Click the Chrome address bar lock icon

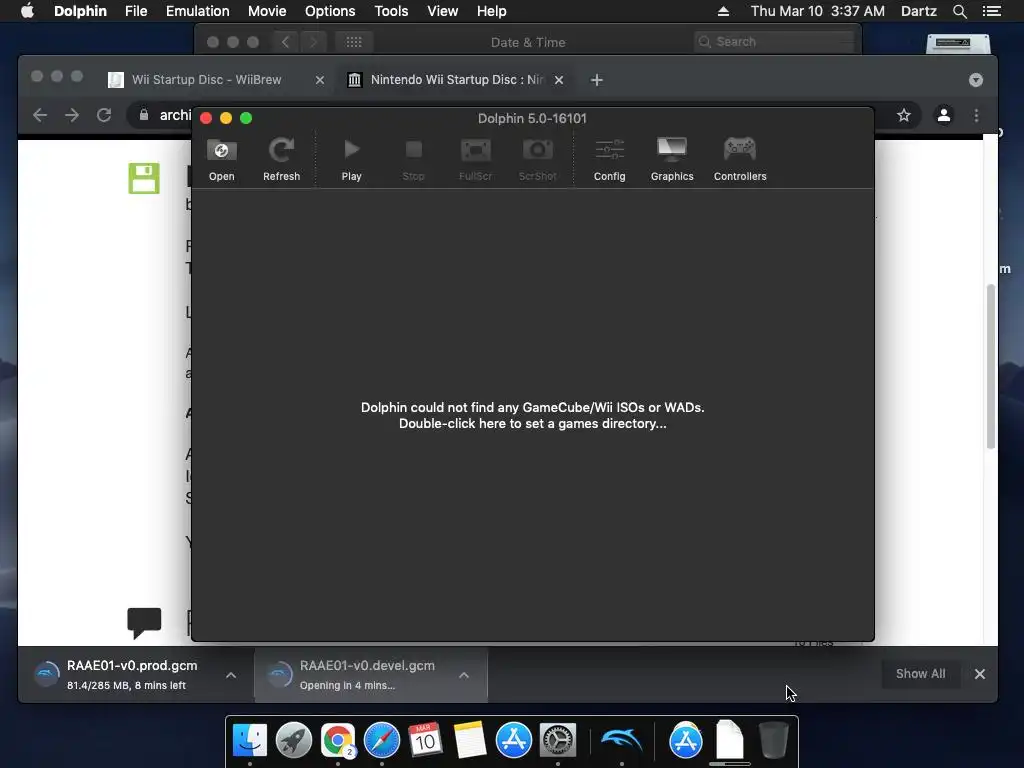144,115
